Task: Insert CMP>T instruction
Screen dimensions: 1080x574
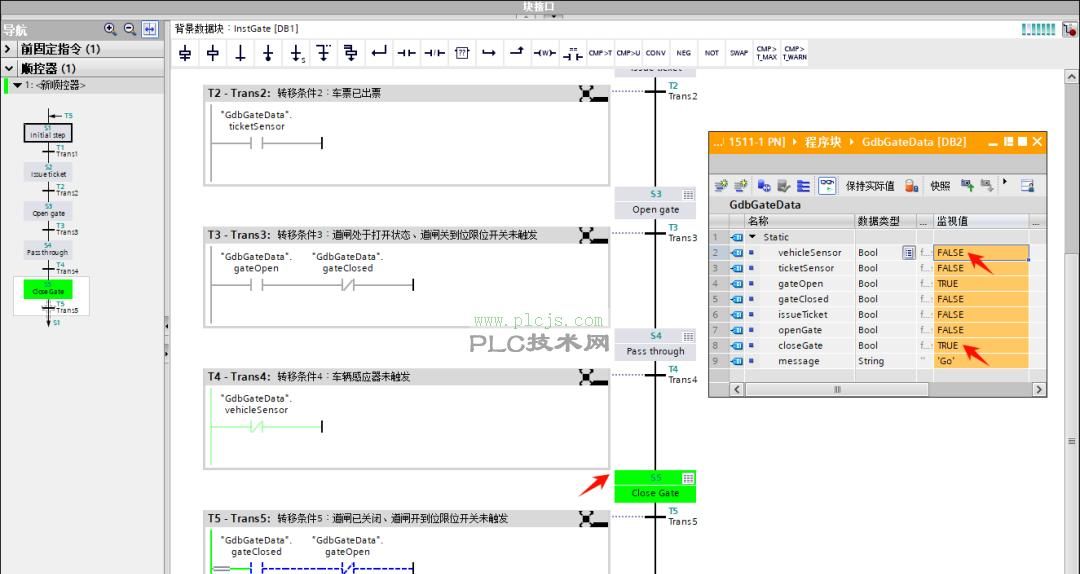Action: coord(600,52)
